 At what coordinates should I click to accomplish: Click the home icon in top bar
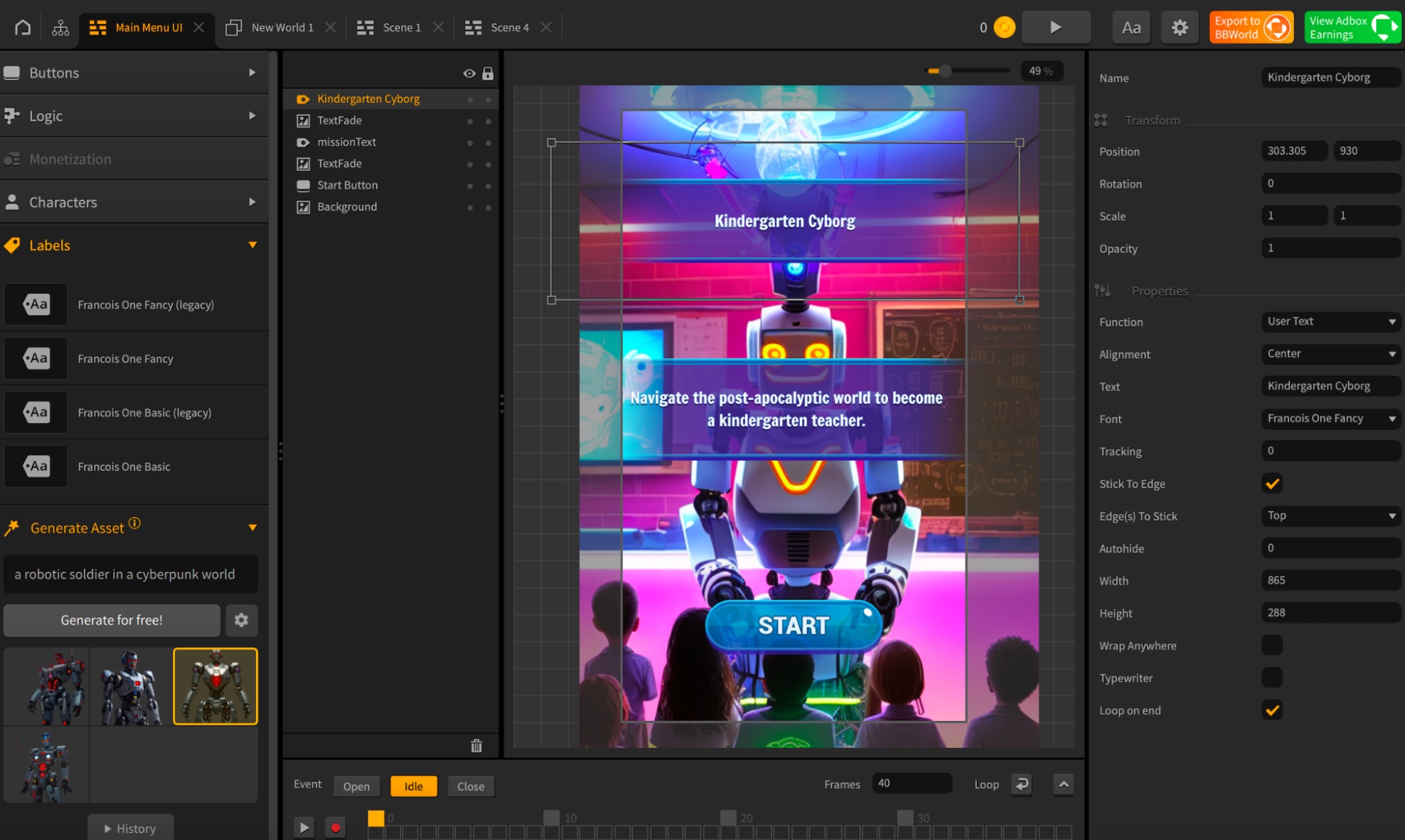coord(22,27)
